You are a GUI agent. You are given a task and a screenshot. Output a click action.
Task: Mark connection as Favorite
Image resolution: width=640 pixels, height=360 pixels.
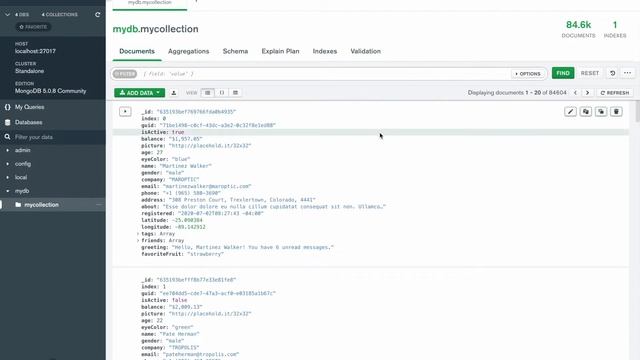point(33,27)
